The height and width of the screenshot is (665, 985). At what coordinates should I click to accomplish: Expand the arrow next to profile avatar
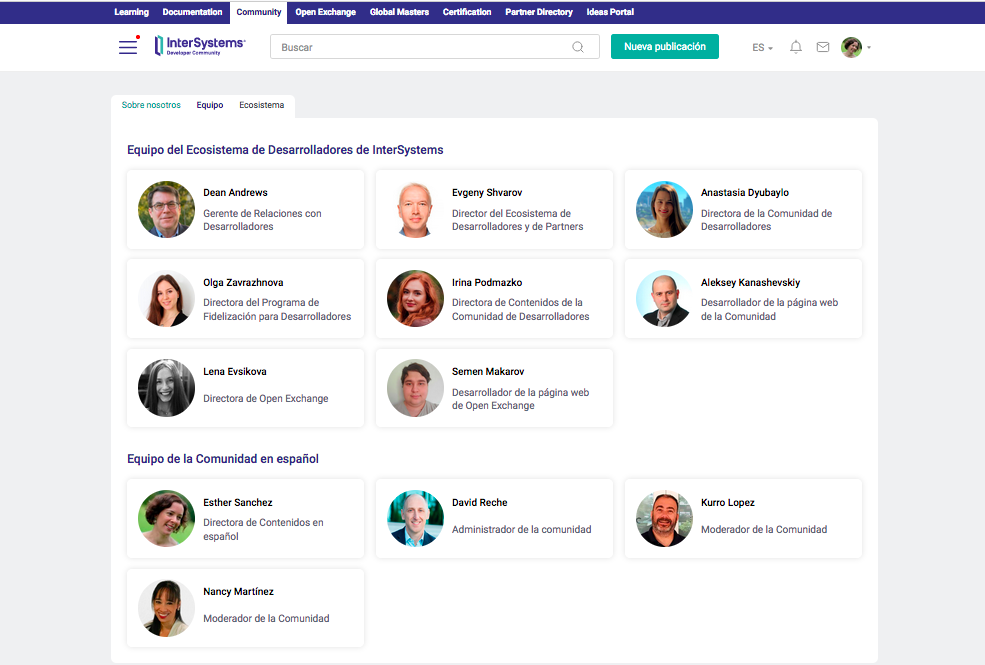pos(869,48)
